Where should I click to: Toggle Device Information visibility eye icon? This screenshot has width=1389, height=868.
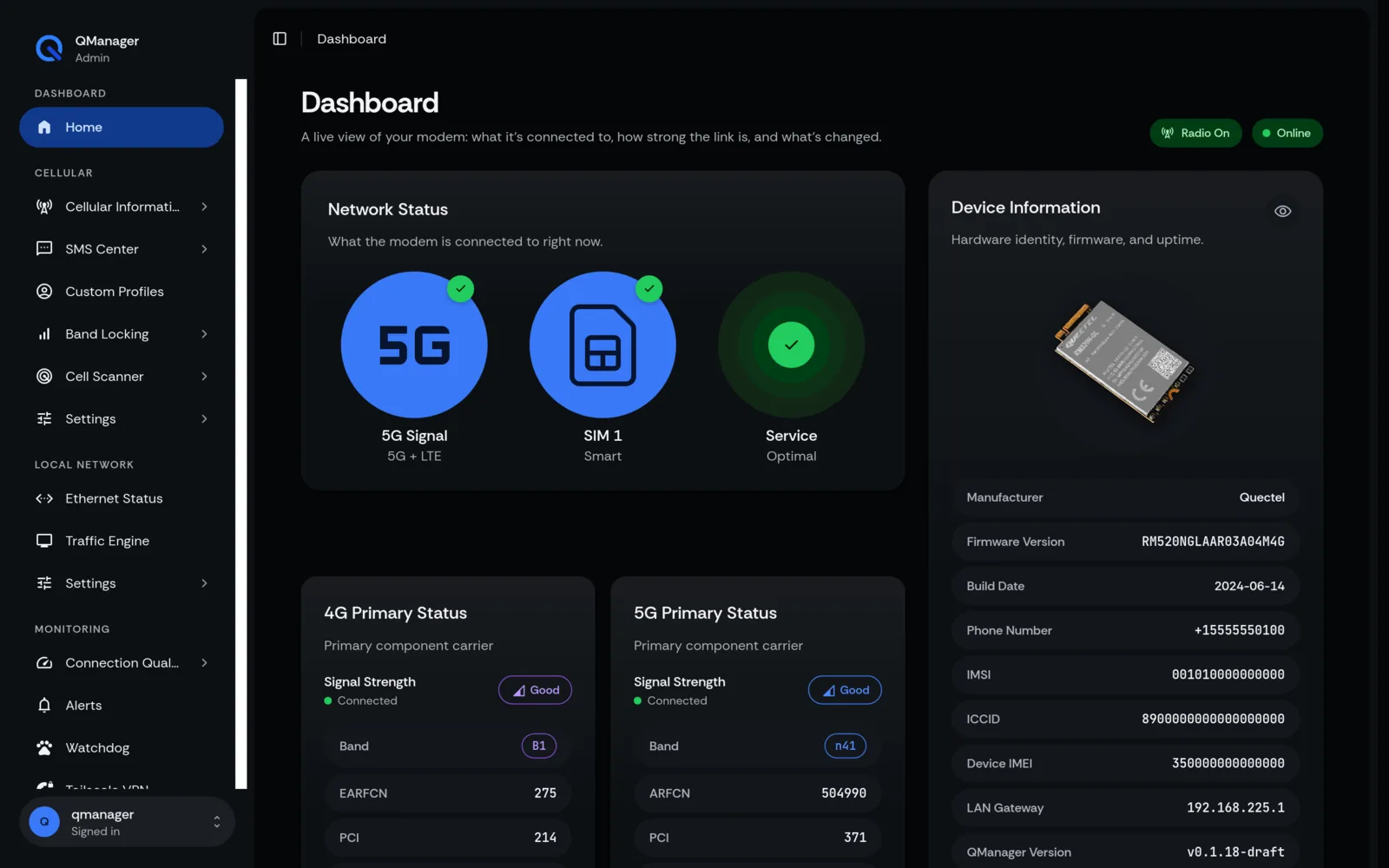click(1282, 211)
